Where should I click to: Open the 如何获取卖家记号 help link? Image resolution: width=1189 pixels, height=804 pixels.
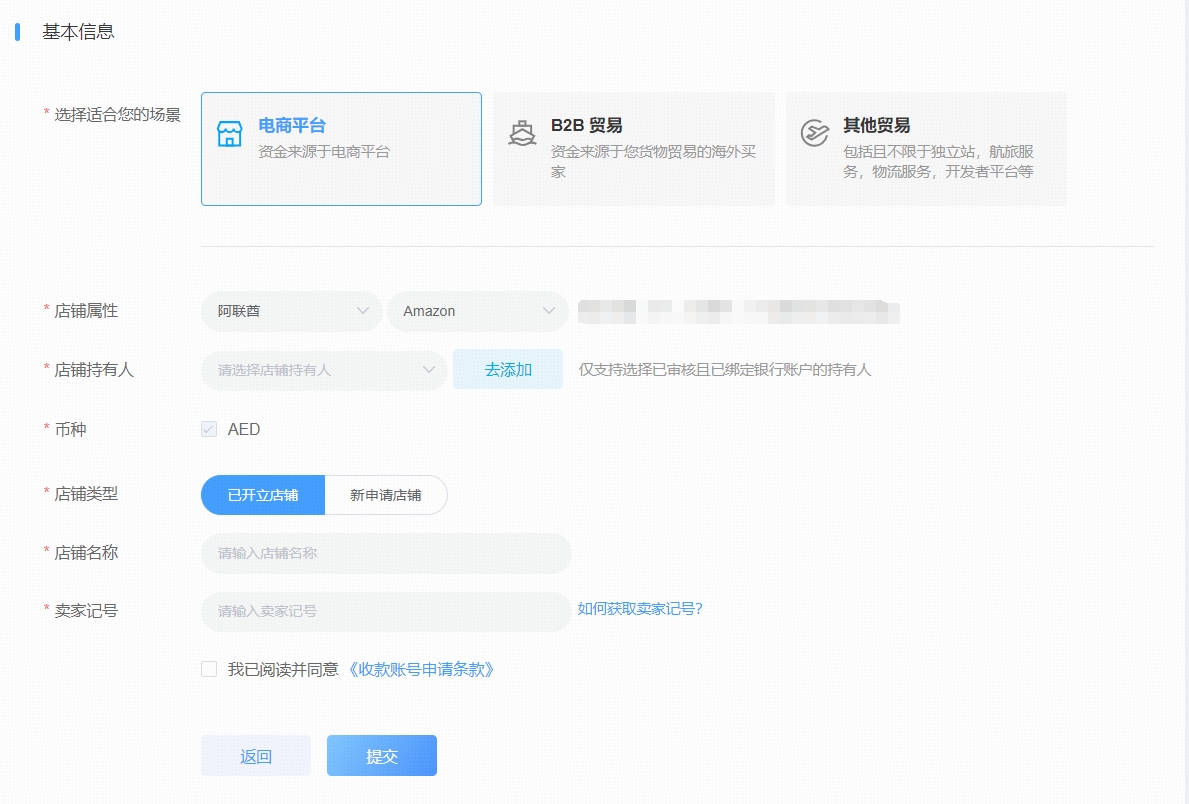tap(638, 610)
